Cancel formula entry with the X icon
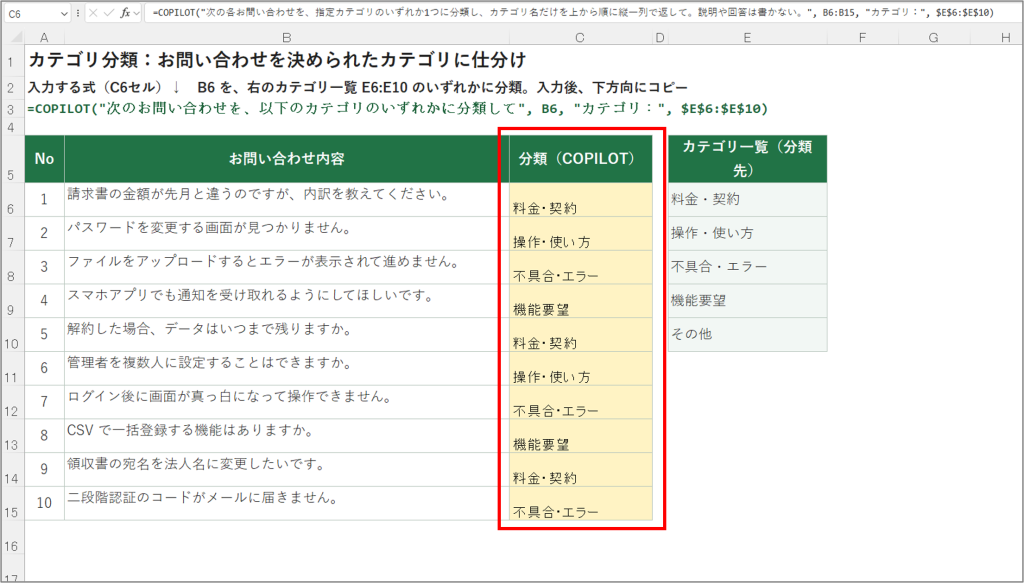Viewport: 1024px width, 583px height. point(93,13)
